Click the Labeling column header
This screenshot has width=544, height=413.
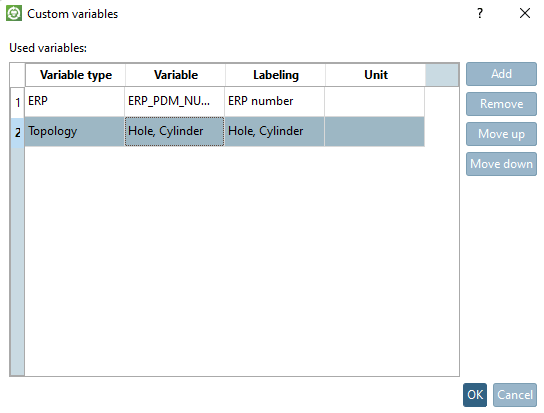[275, 75]
